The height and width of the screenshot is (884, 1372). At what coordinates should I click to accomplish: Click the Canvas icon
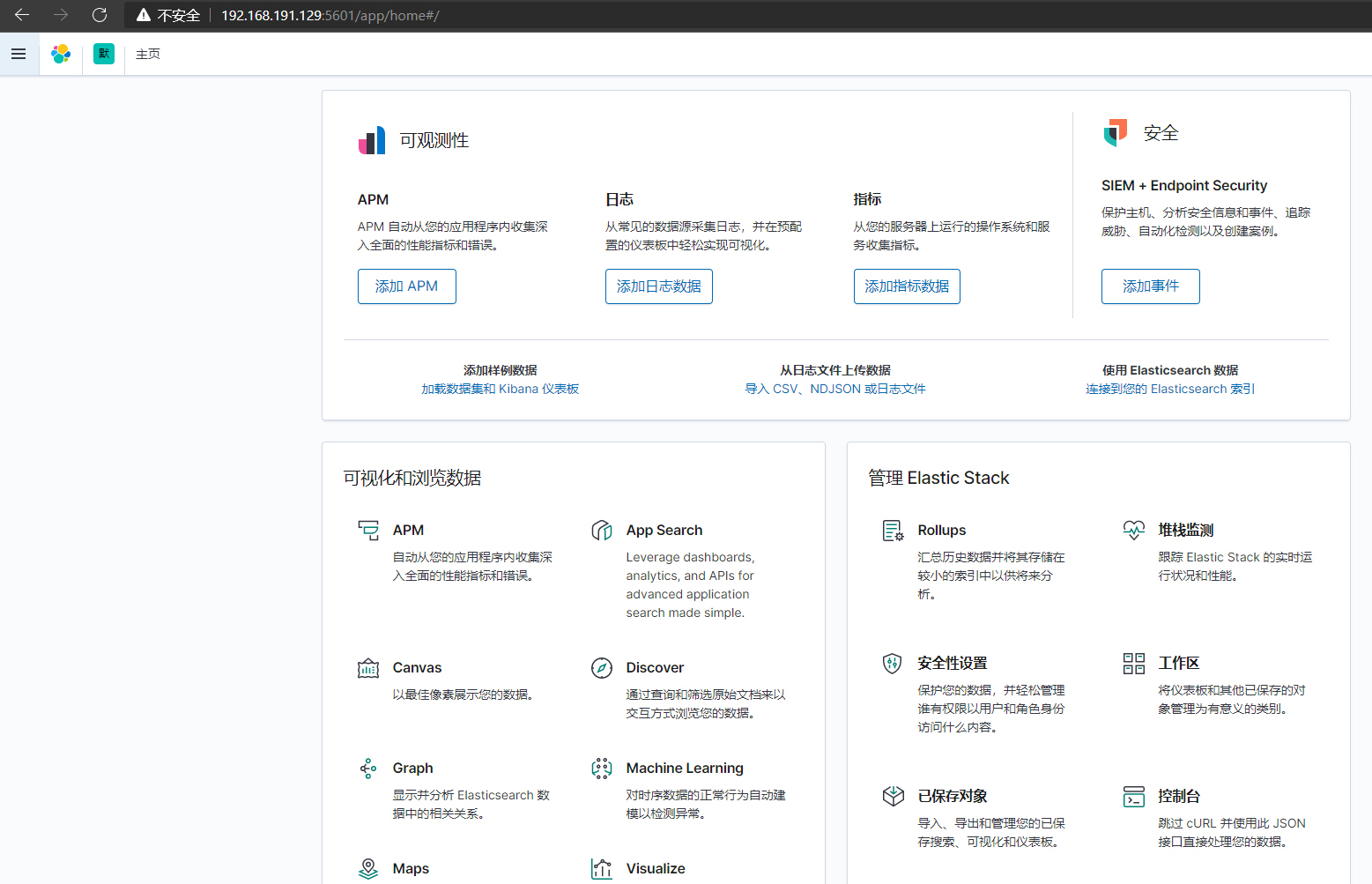(x=368, y=668)
